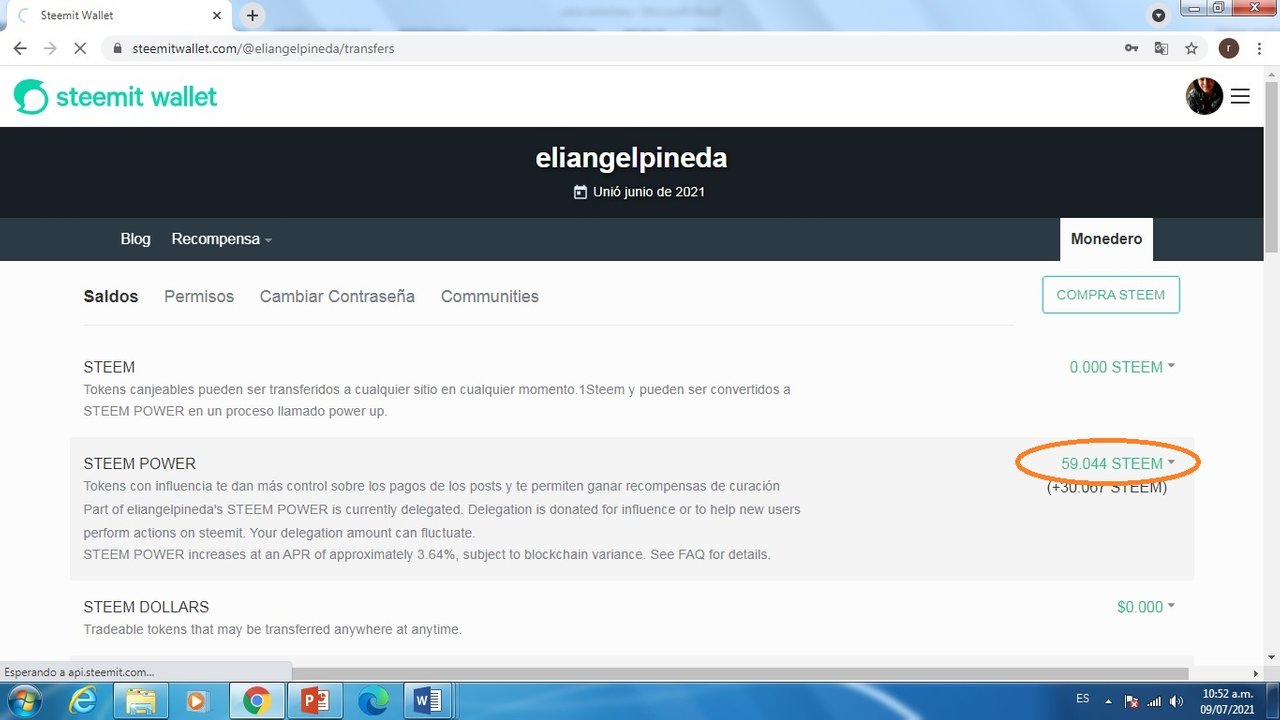1280x720 pixels.
Task: Close the Steemit Wallet browser tab
Action: (217, 16)
